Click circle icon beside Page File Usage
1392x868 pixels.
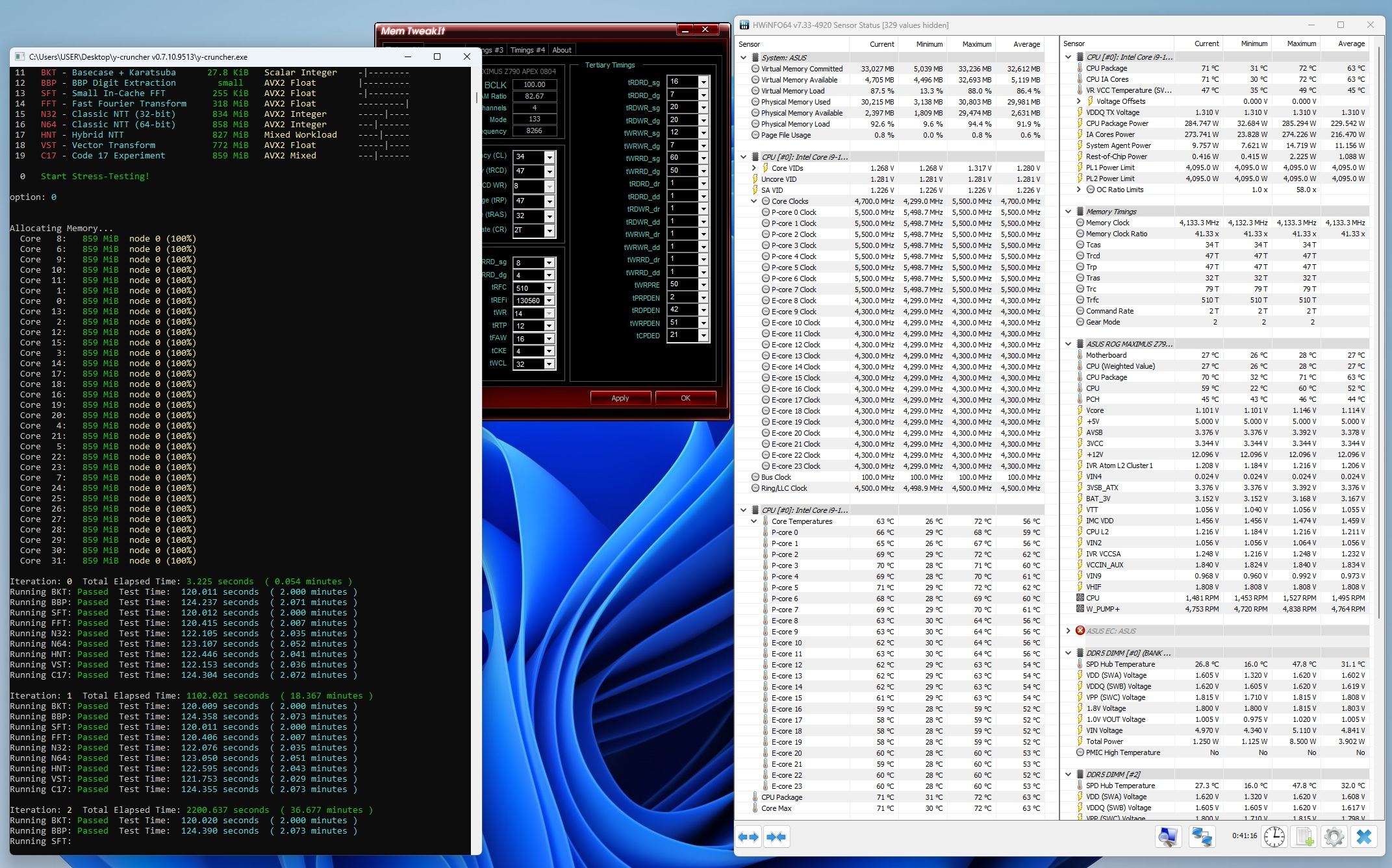coord(755,135)
